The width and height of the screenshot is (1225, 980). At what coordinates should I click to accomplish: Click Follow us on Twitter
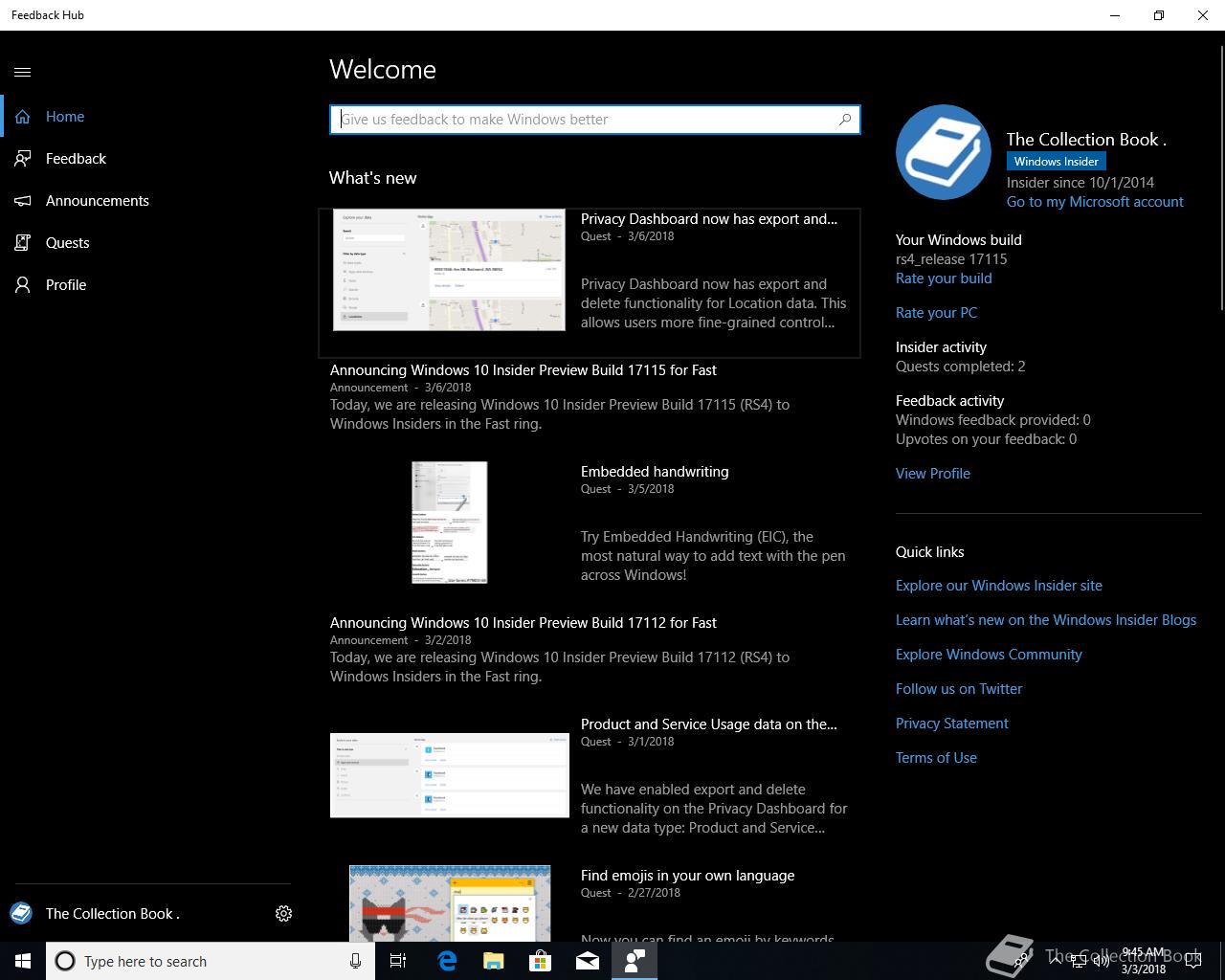pyautogui.click(x=959, y=689)
